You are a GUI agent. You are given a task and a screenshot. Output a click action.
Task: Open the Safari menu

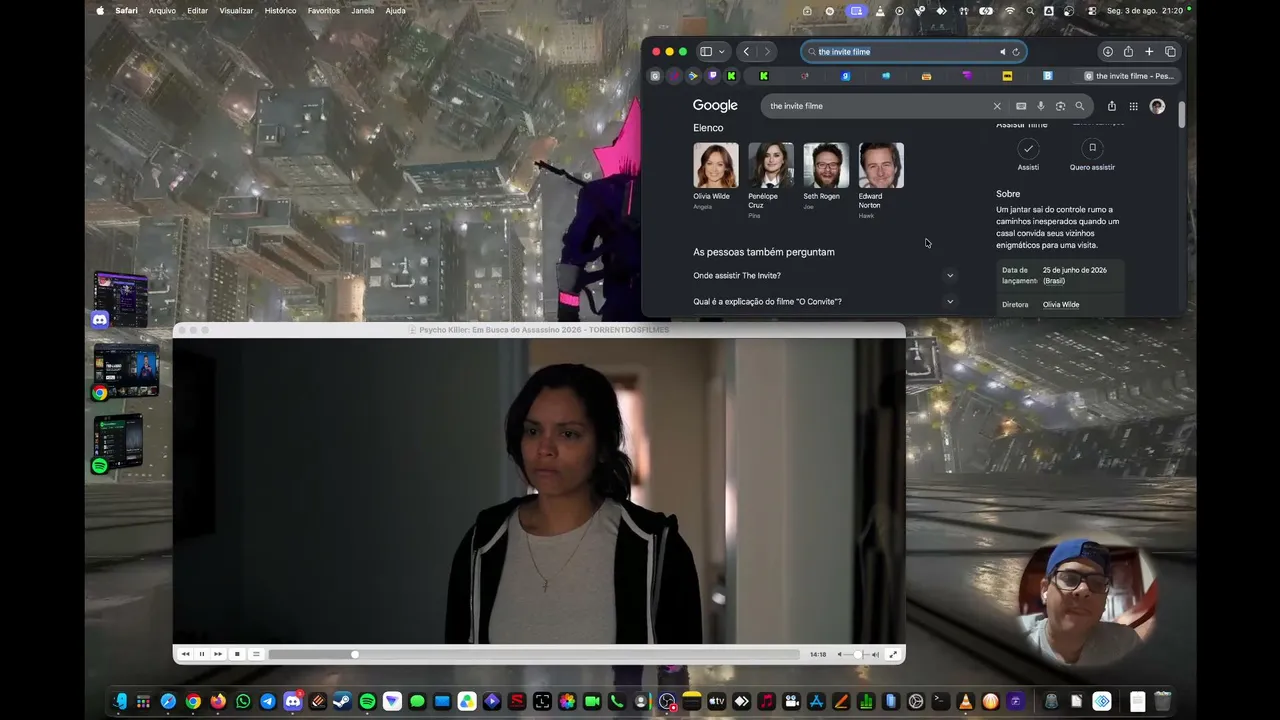point(126,11)
